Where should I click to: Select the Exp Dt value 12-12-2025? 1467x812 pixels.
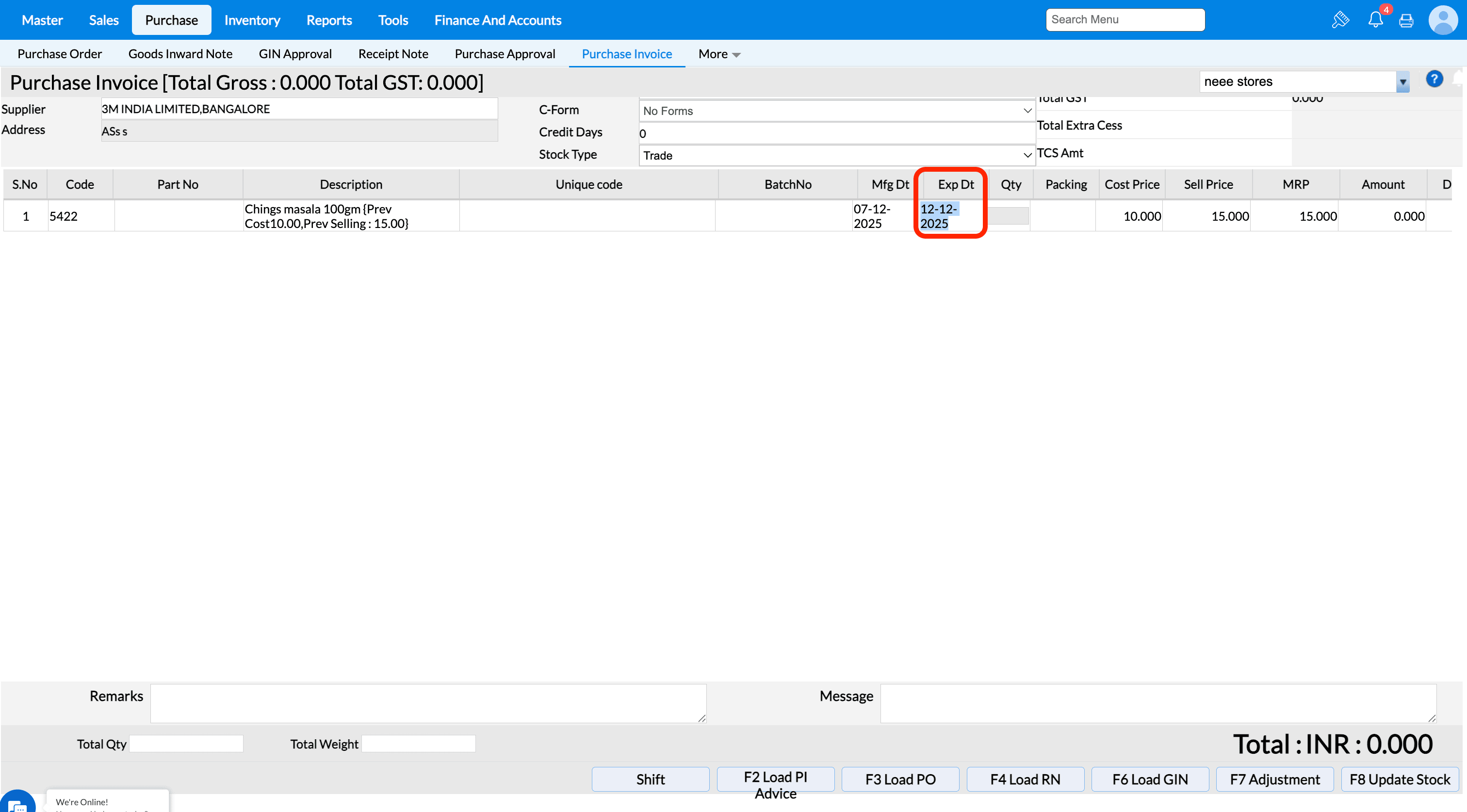pos(939,216)
